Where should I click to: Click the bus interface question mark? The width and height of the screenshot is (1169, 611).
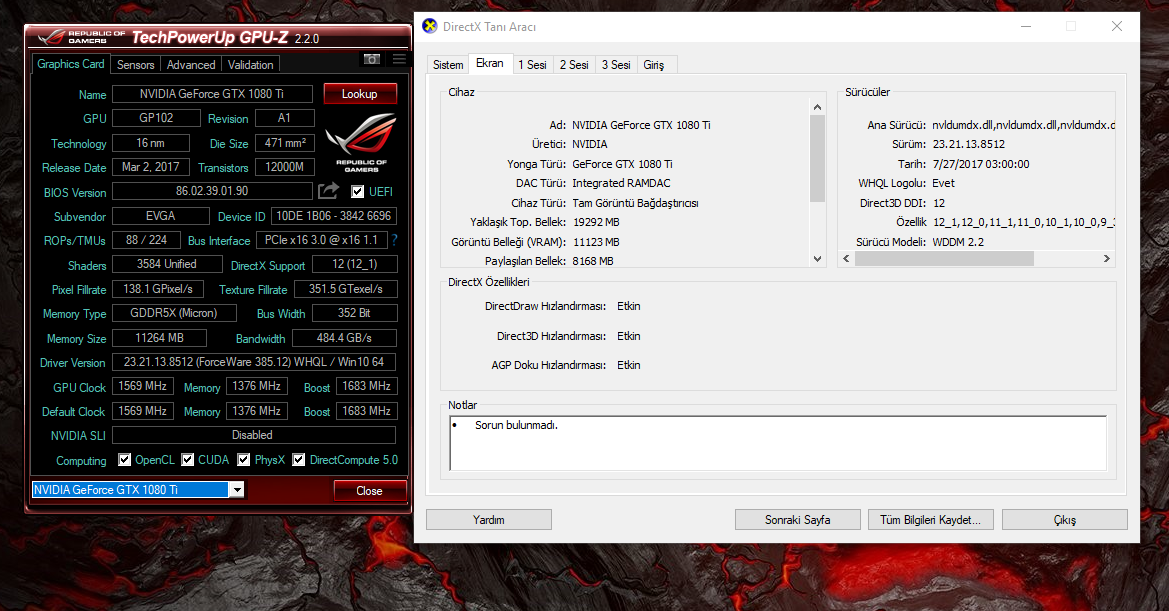(394, 240)
